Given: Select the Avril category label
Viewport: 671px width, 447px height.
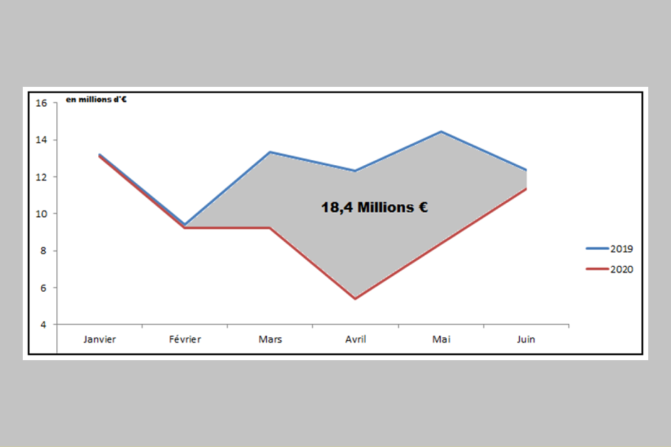Looking at the screenshot, I should click(355, 339).
